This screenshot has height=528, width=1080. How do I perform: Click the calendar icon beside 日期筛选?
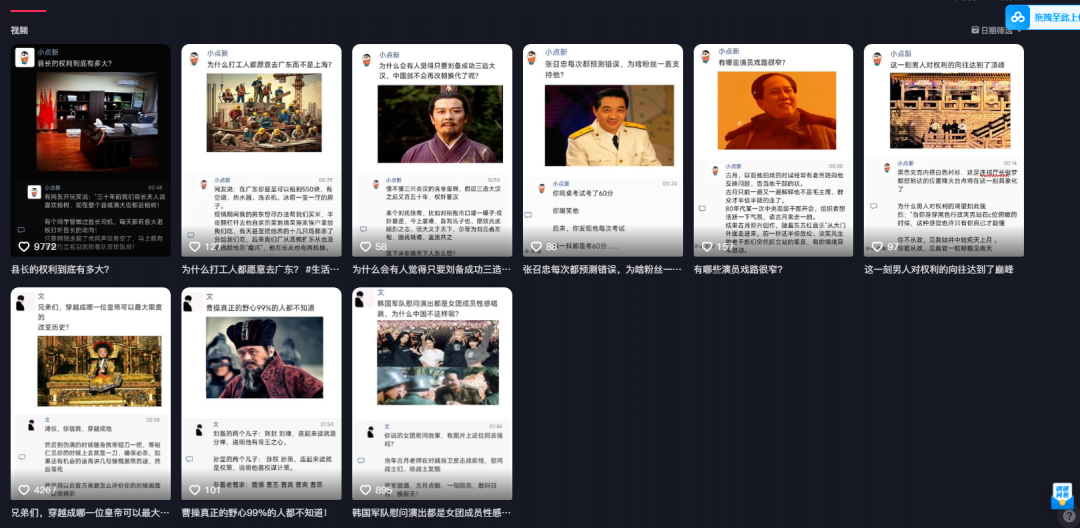click(x=975, y=30)
